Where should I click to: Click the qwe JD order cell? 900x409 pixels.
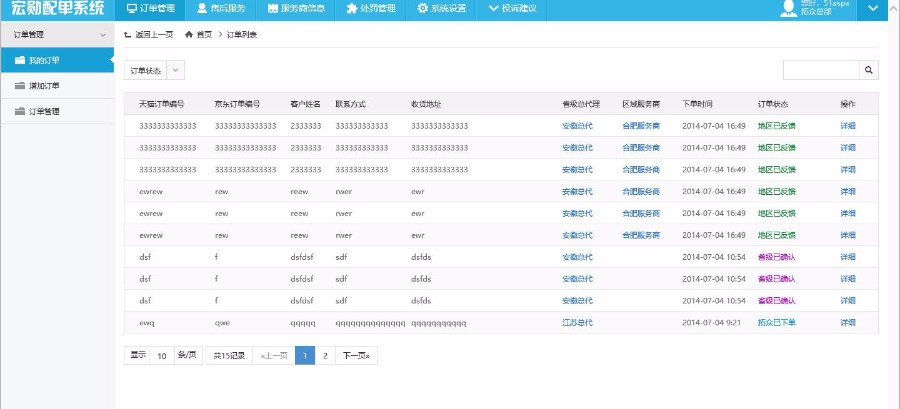[222, 323]
